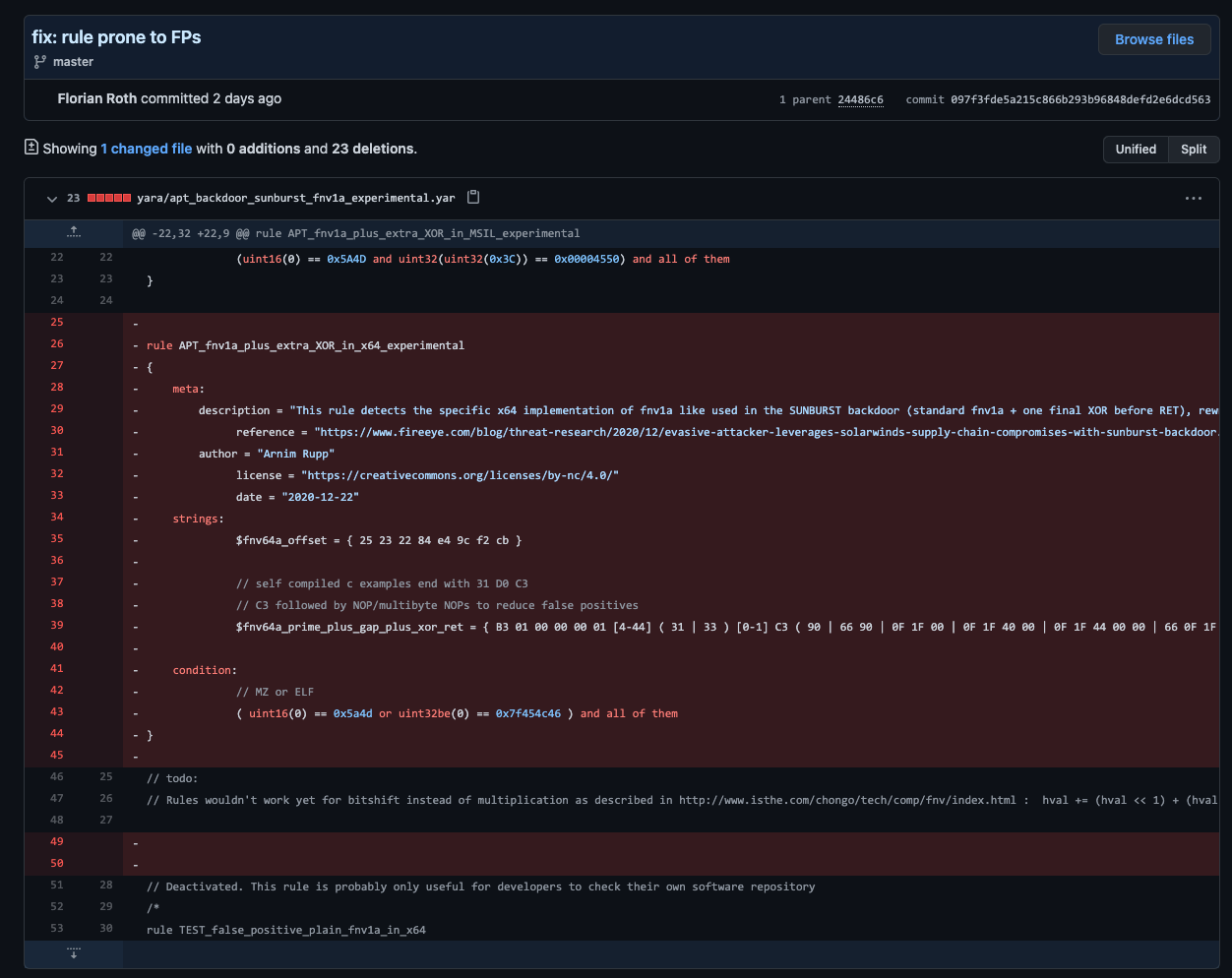Click the commit title 'fix: rule prone to FPs'
Screen dimensions: 1232x978
coord(116,37)
